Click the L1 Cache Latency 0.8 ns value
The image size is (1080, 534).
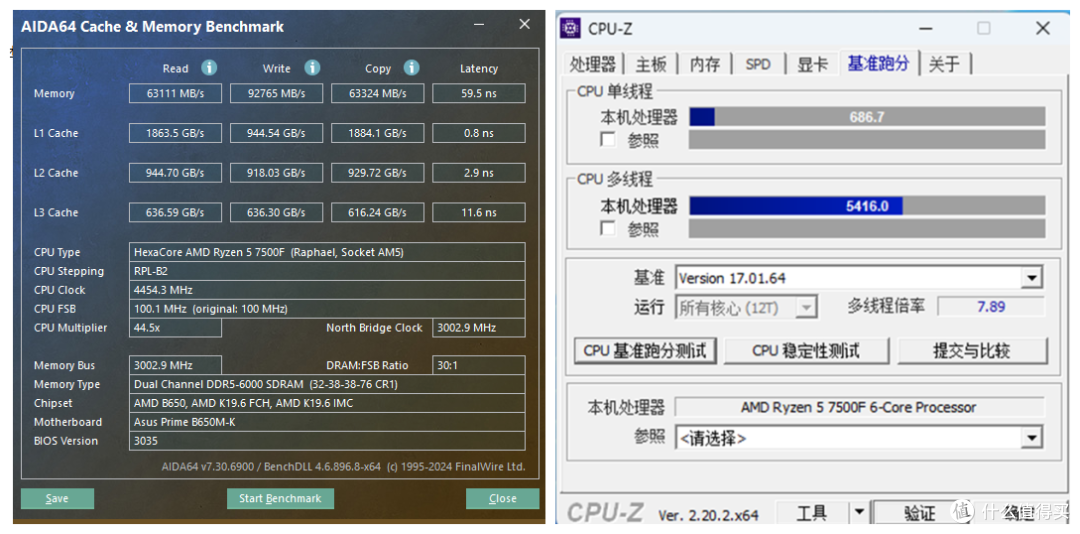479,133
